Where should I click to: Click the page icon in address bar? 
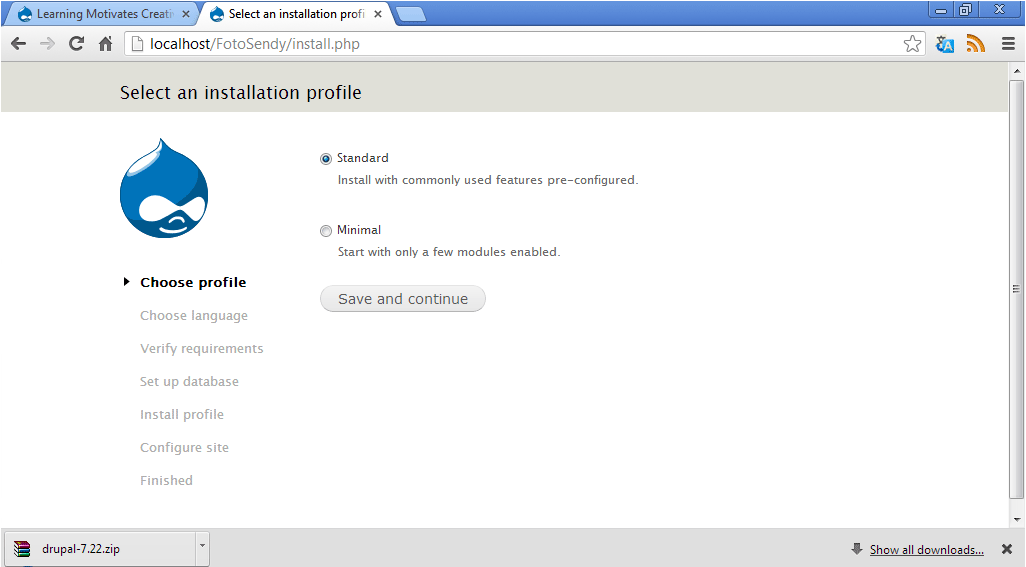(137, 44)
